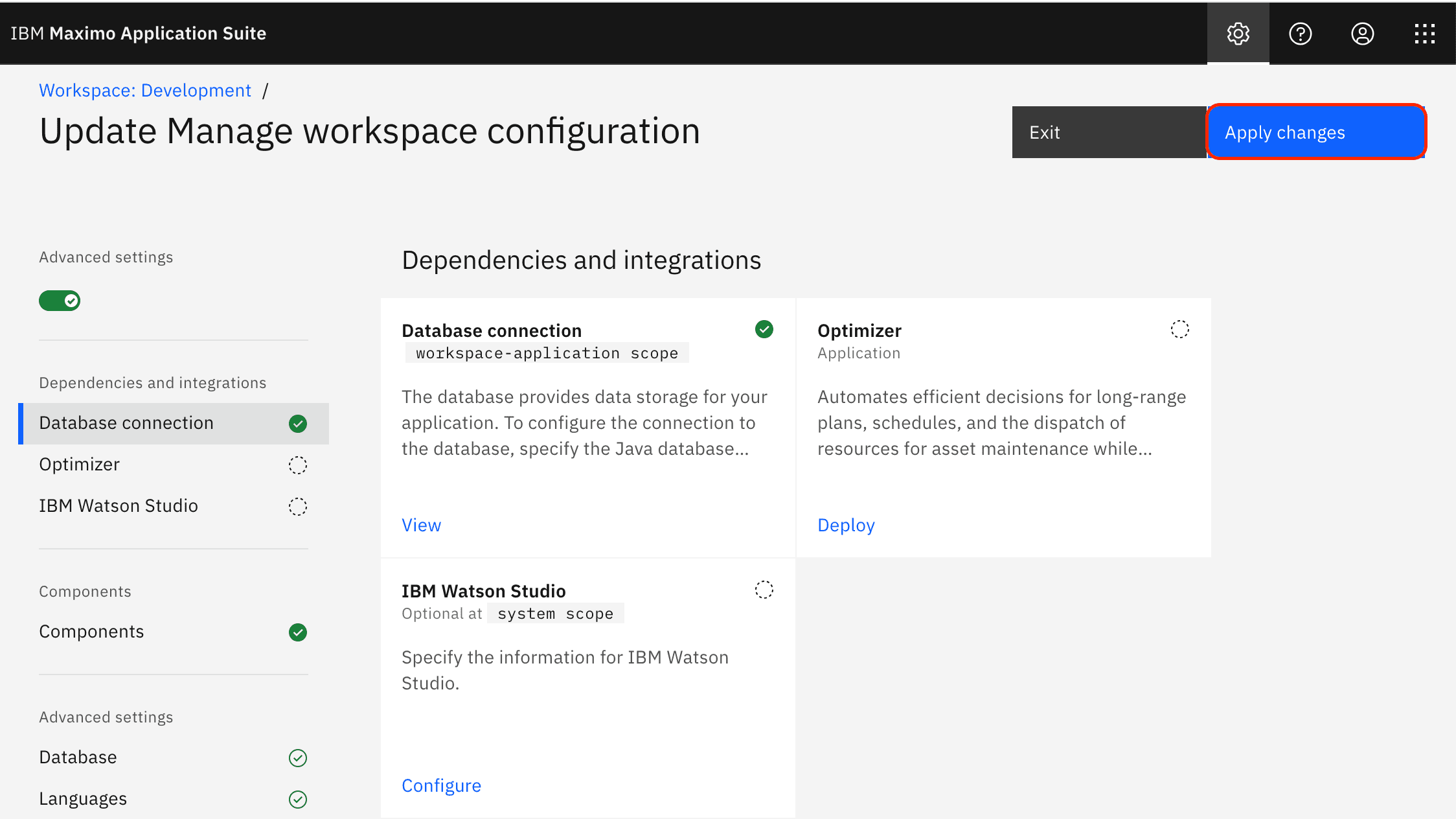Open the user profile icon

tap(1362, 34)
